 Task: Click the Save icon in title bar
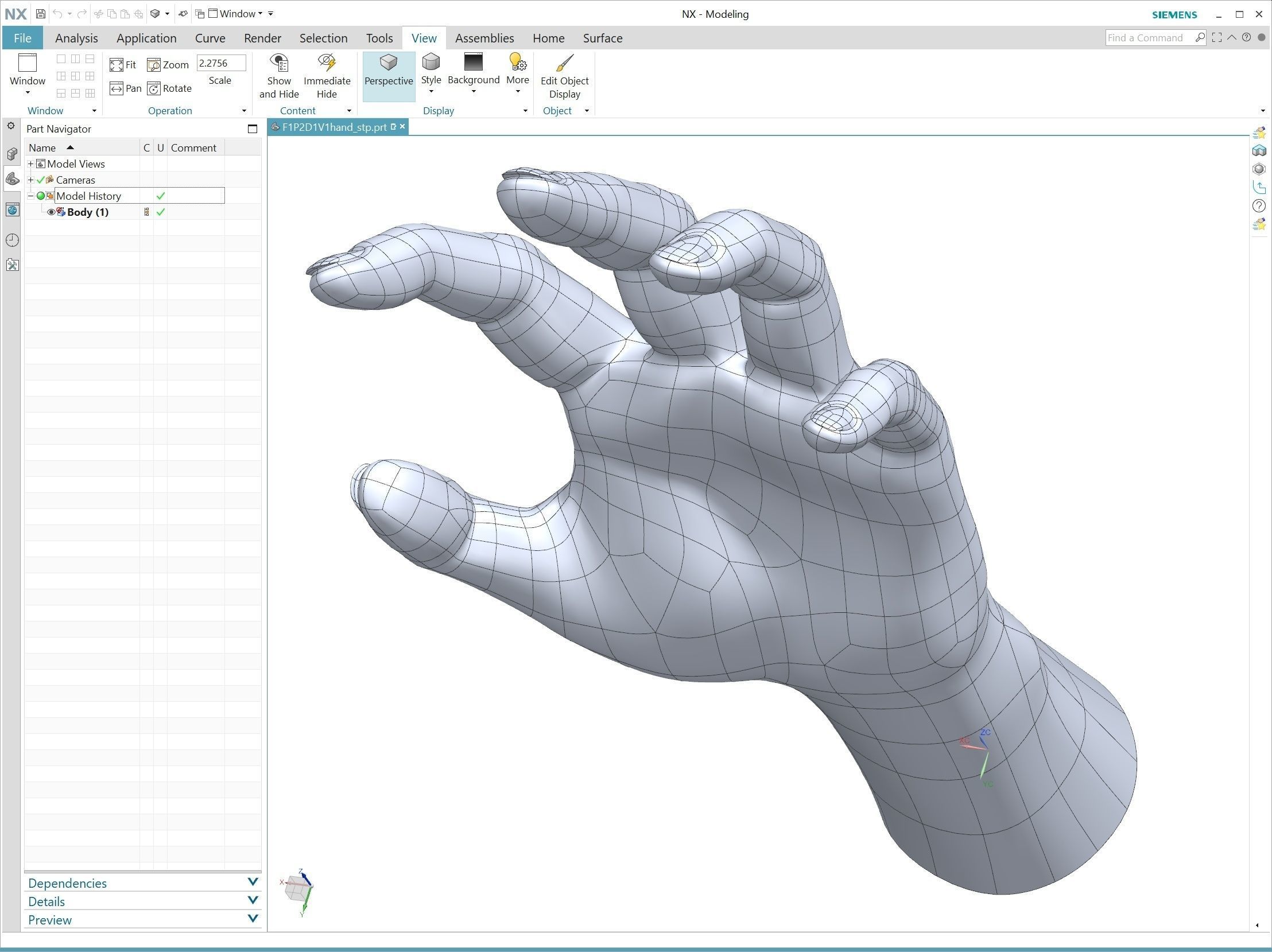40,14
